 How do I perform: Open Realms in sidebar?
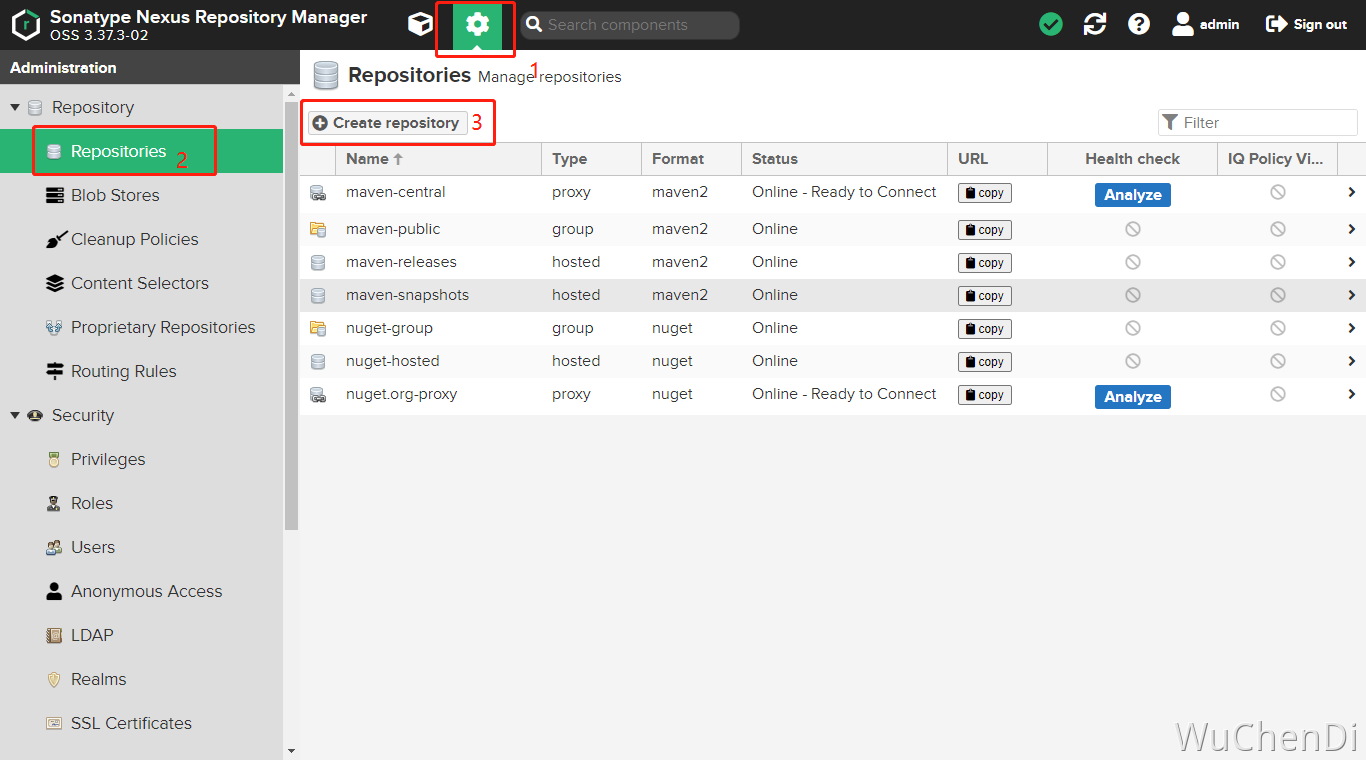(x=142, y=679)
